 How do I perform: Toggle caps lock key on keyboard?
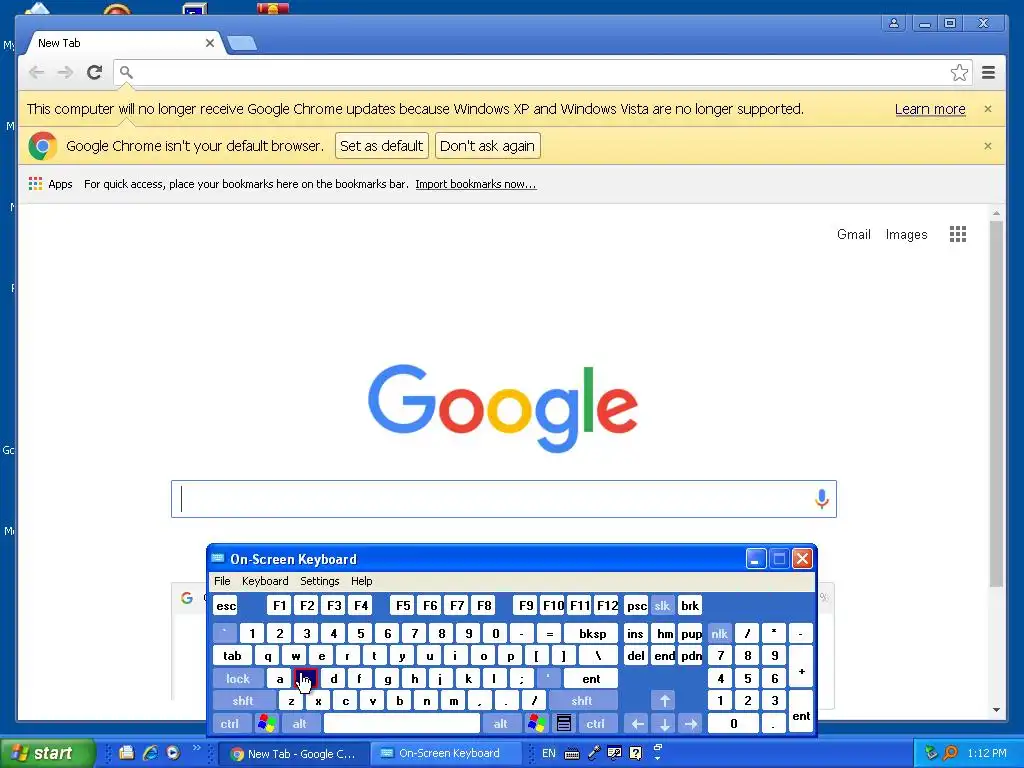[x=238, y=679]
